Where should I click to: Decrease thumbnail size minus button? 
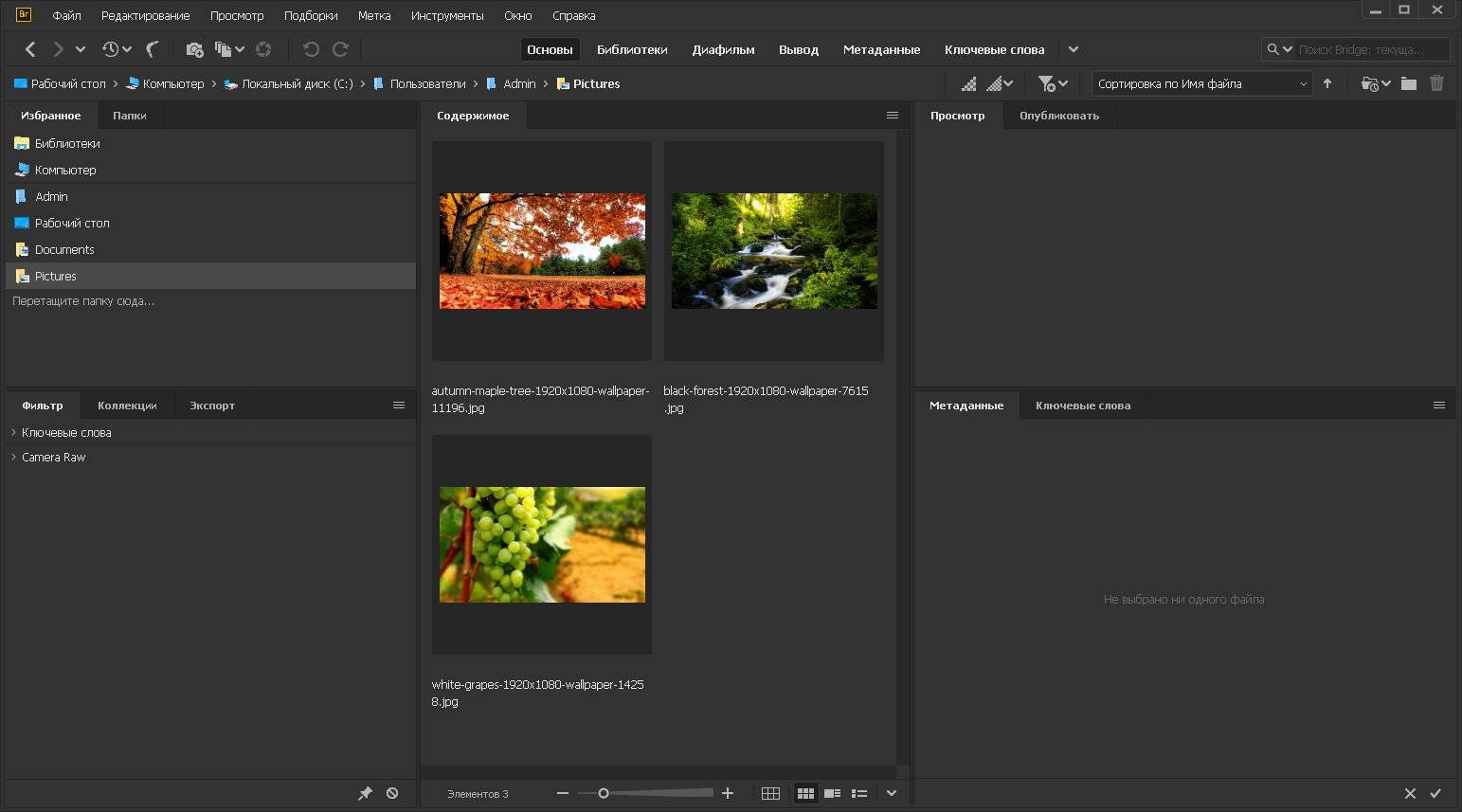pyautogui.click(x=563, y=793)
